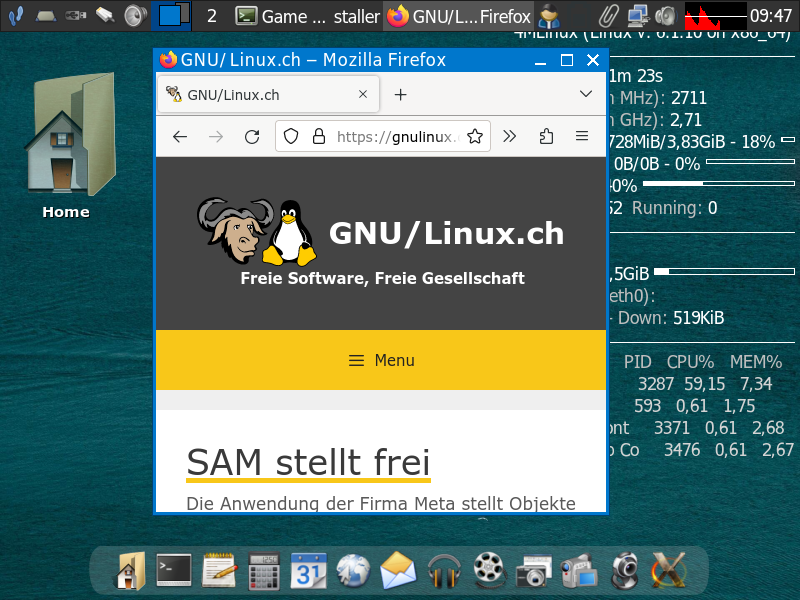Open email envelope app in dock
The height and width of the screenshot is (600, 800).
tap(398, 571)
